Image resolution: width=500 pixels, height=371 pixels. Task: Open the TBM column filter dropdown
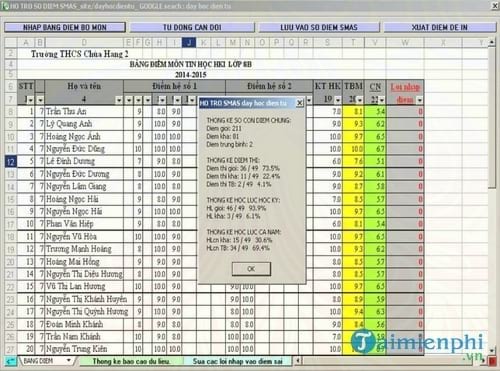360,100
